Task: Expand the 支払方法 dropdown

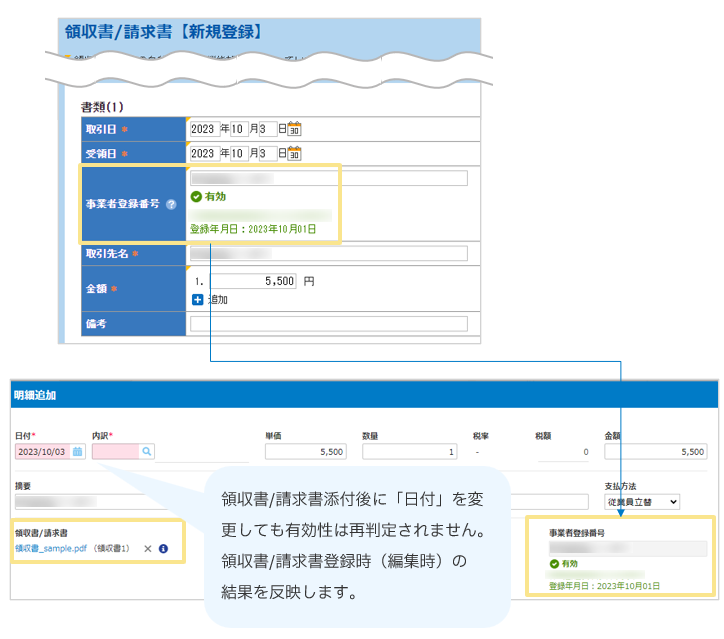Action: click(x=641, y=501)
